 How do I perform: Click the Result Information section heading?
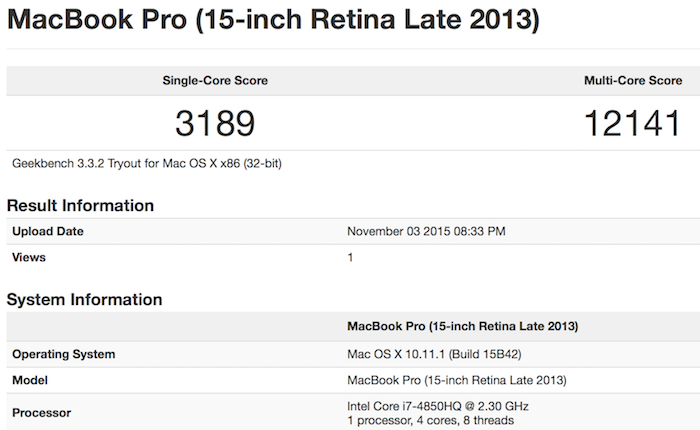pyautogui.click(x=80, y=206)
